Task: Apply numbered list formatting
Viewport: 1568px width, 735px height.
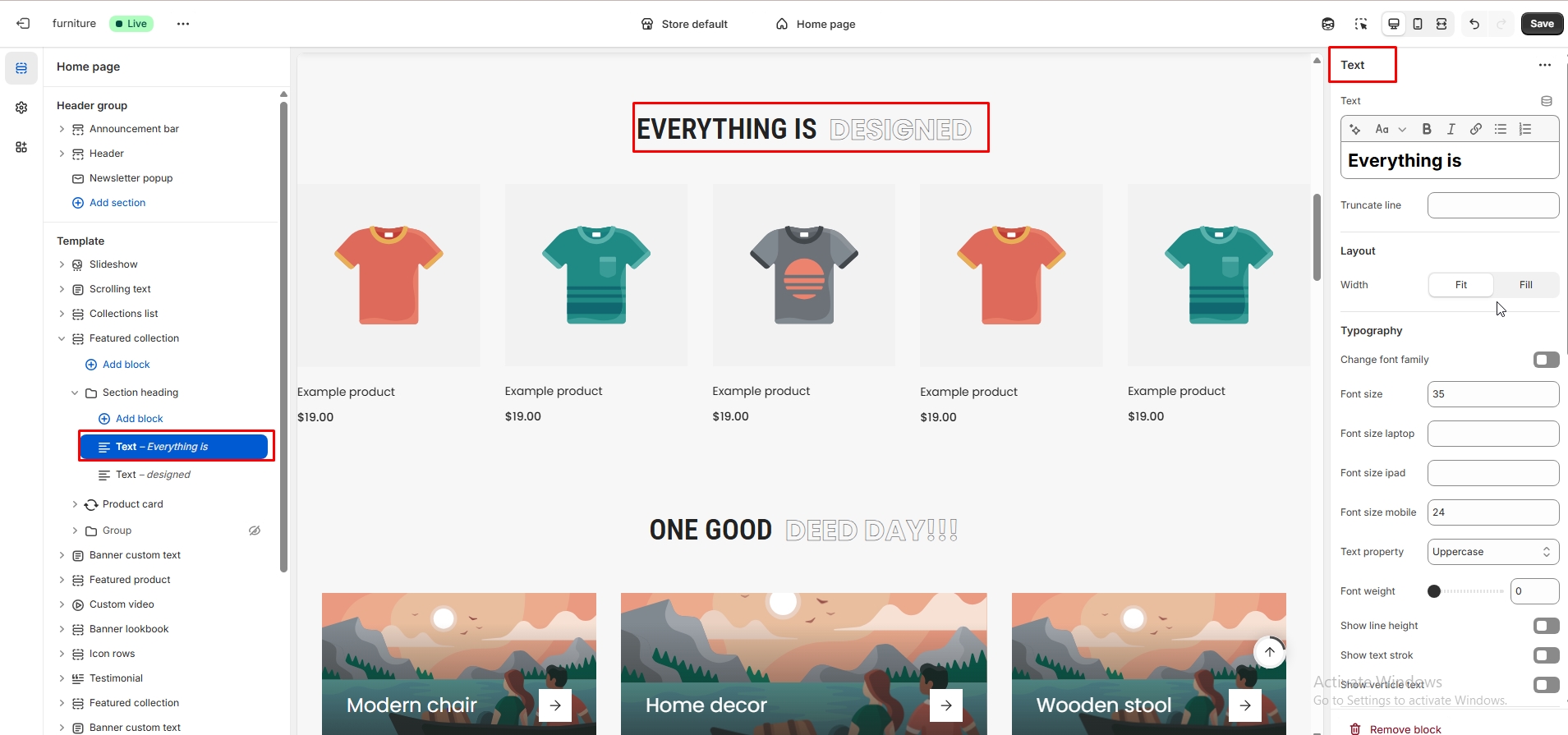Action: click(x=1525, y=129)
